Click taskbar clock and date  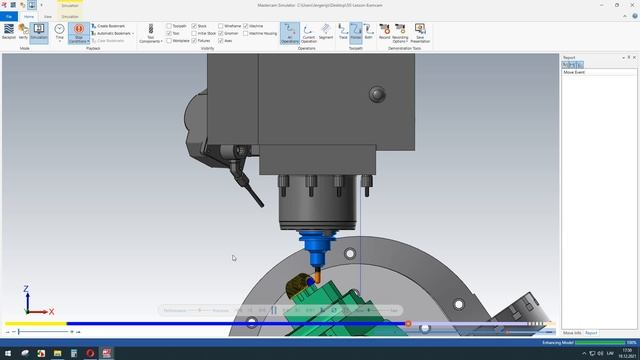[627, 353]
